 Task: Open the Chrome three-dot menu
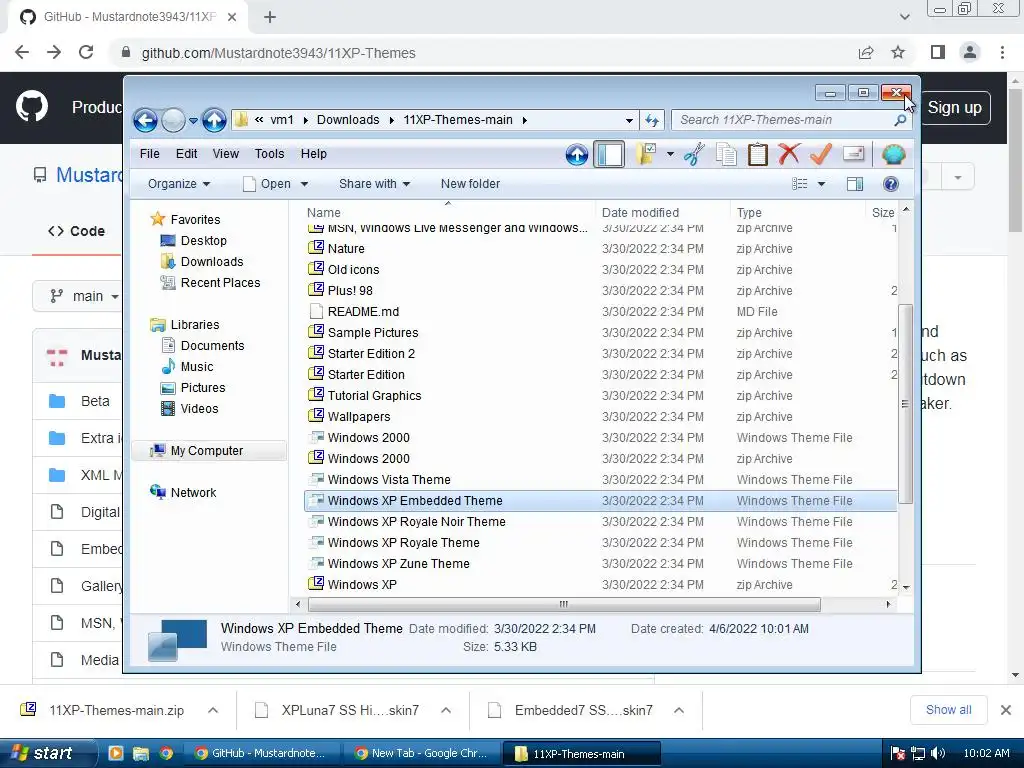tap(1002, 52)
